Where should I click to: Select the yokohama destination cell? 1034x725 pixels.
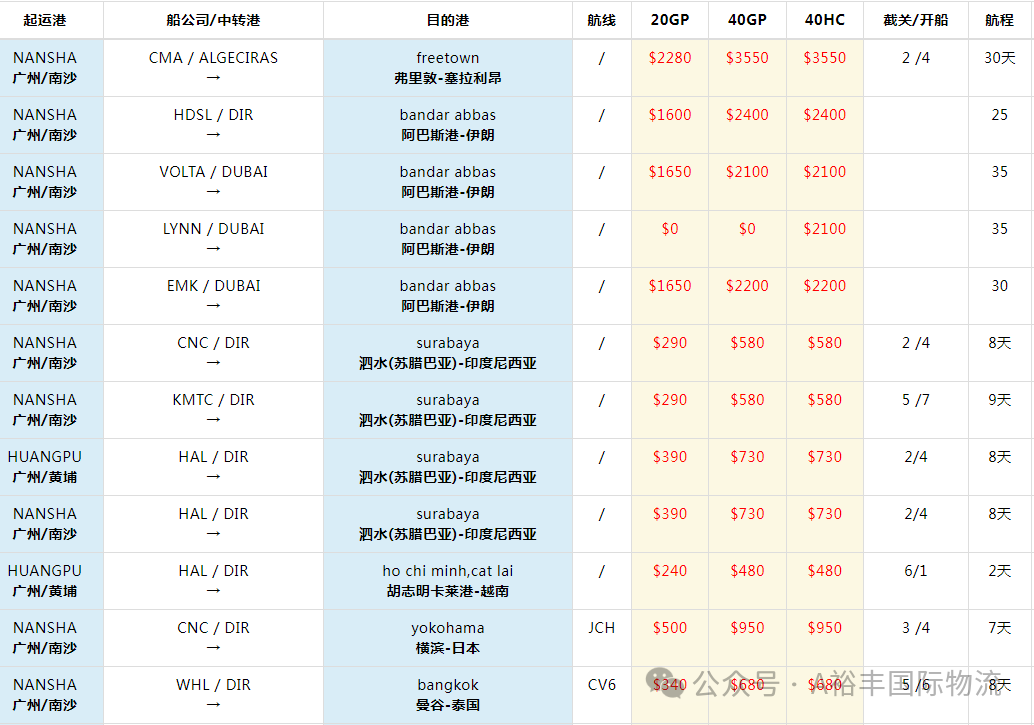448,637
